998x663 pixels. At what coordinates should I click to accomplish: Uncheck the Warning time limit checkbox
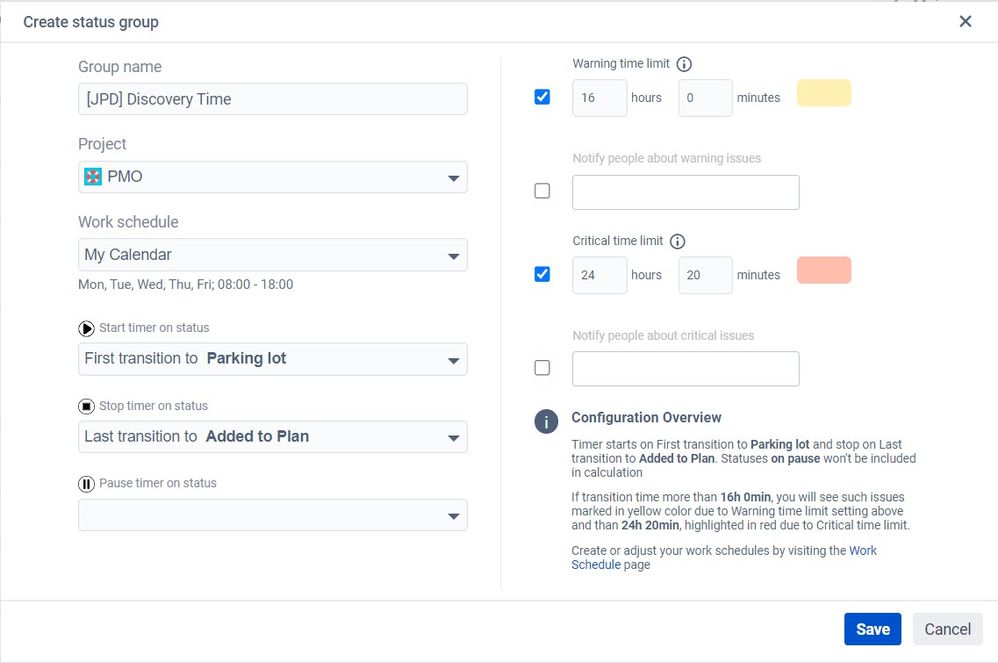point(542,97)
